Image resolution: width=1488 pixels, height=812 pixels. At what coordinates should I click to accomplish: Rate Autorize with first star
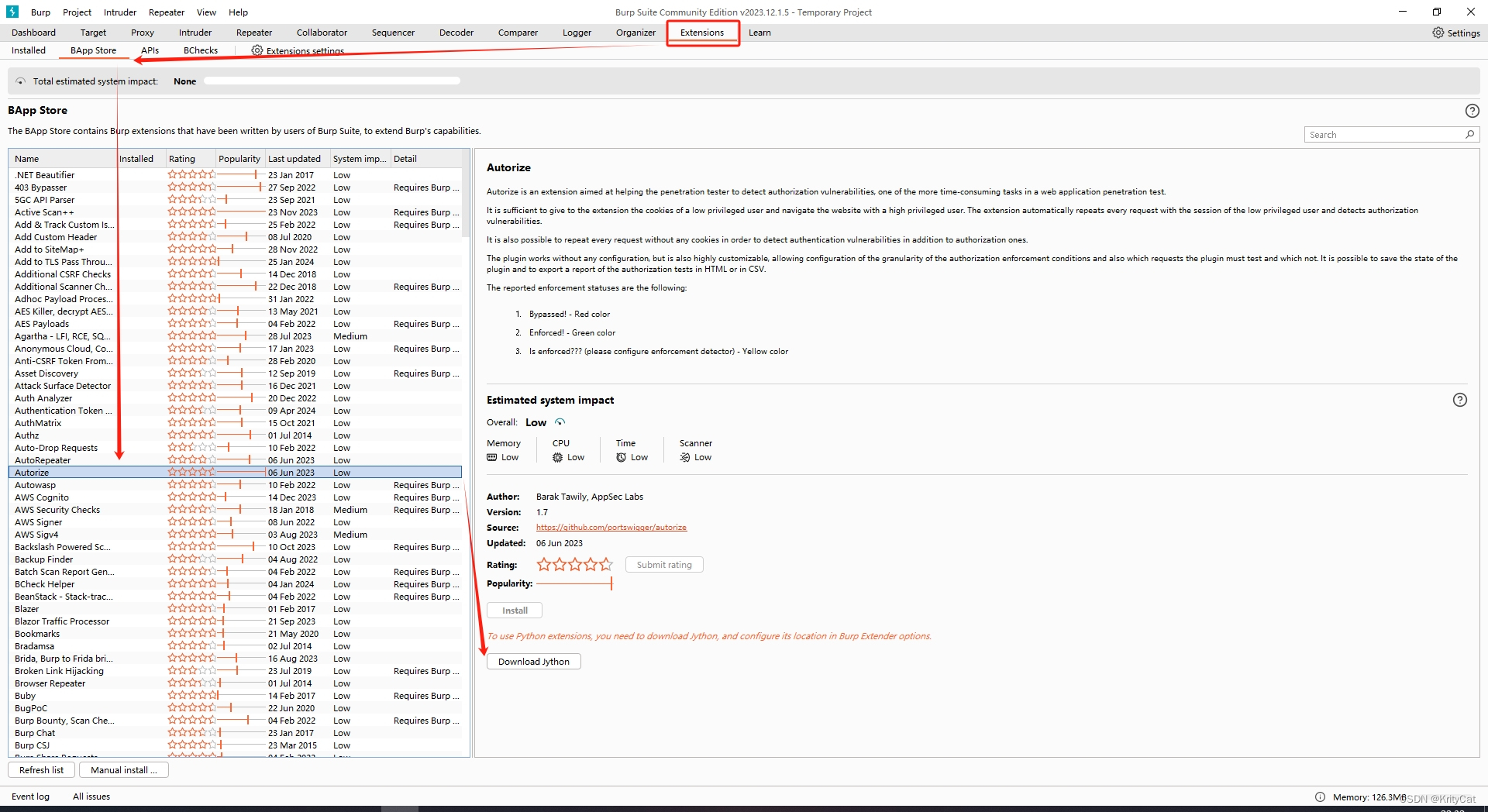544,565
